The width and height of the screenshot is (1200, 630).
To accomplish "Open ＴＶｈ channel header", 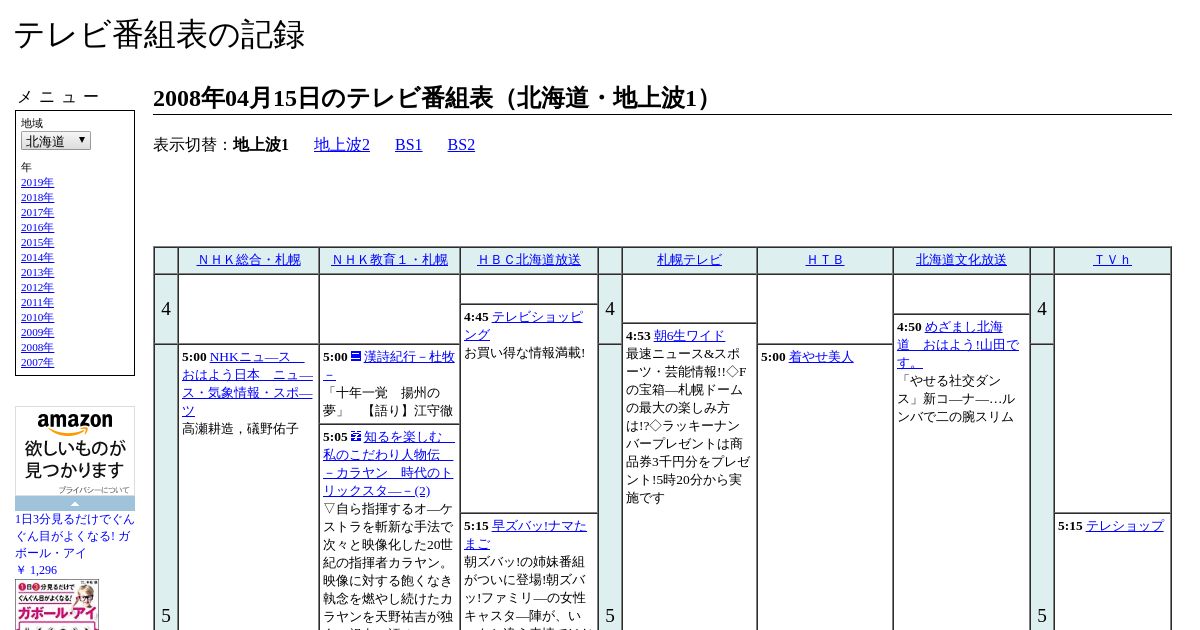I will 1112,260.
